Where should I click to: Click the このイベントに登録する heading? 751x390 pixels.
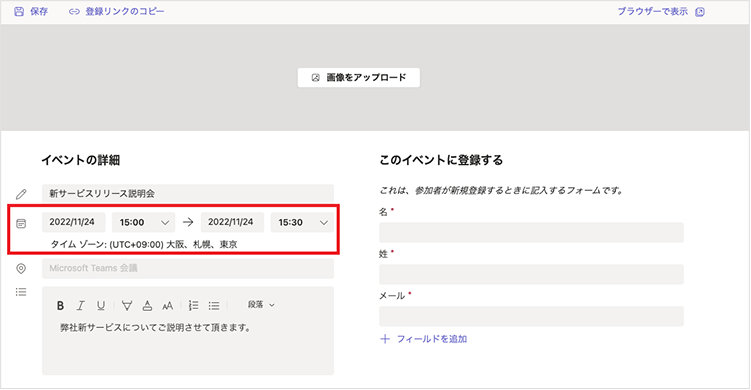pyautogui.click(x=441, y=160)
